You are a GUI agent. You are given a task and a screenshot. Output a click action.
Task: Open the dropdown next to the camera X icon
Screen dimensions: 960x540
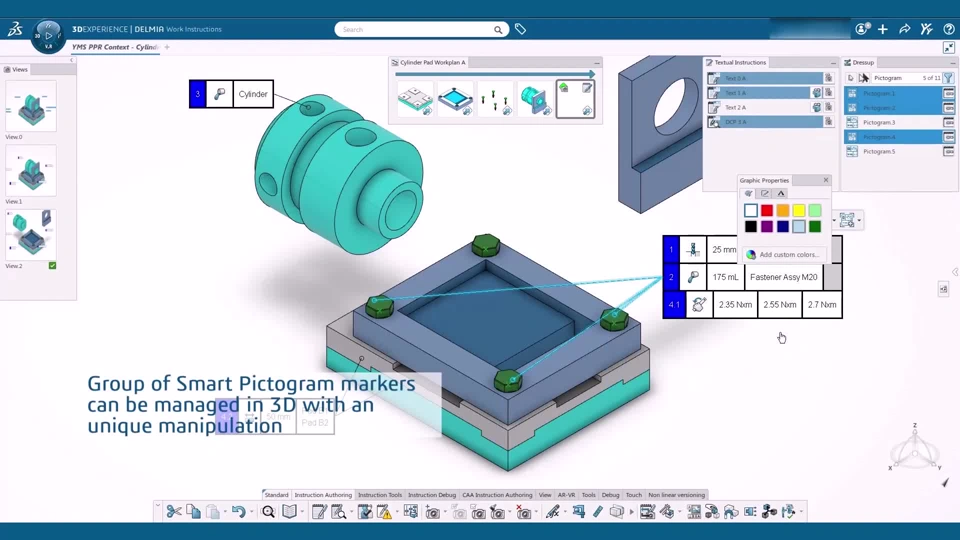pyautogui.click(x=536, y=512)
